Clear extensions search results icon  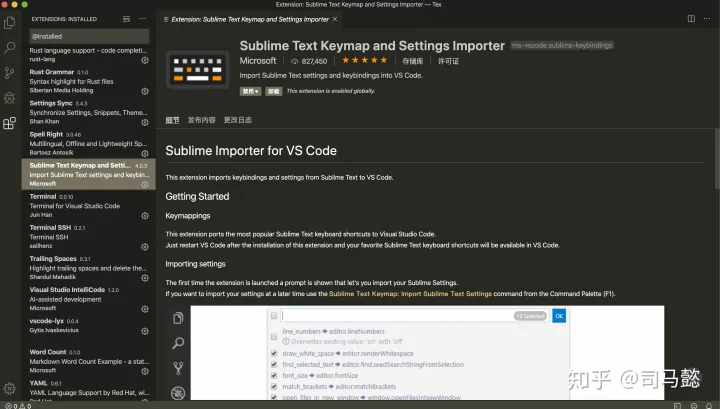point(126,19)
